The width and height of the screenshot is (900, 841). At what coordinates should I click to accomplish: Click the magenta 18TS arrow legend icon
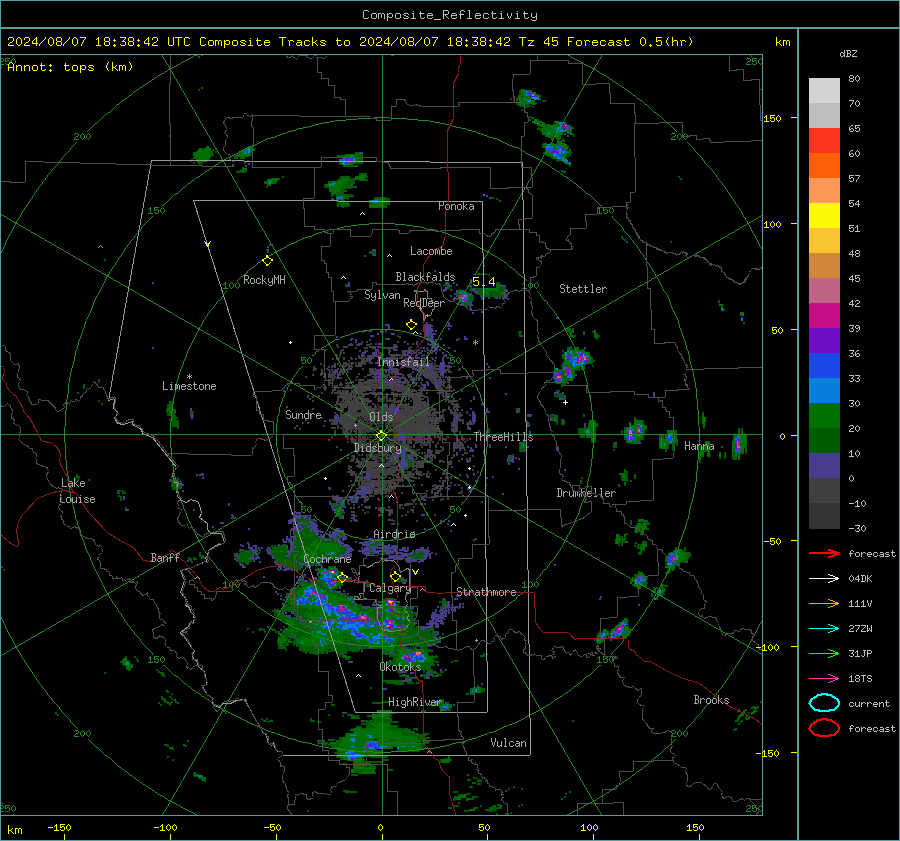point(824,679)
